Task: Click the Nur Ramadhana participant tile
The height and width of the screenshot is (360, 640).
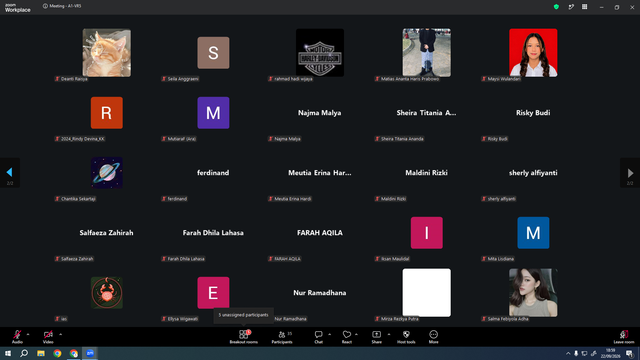Action: tap(320, 293)
